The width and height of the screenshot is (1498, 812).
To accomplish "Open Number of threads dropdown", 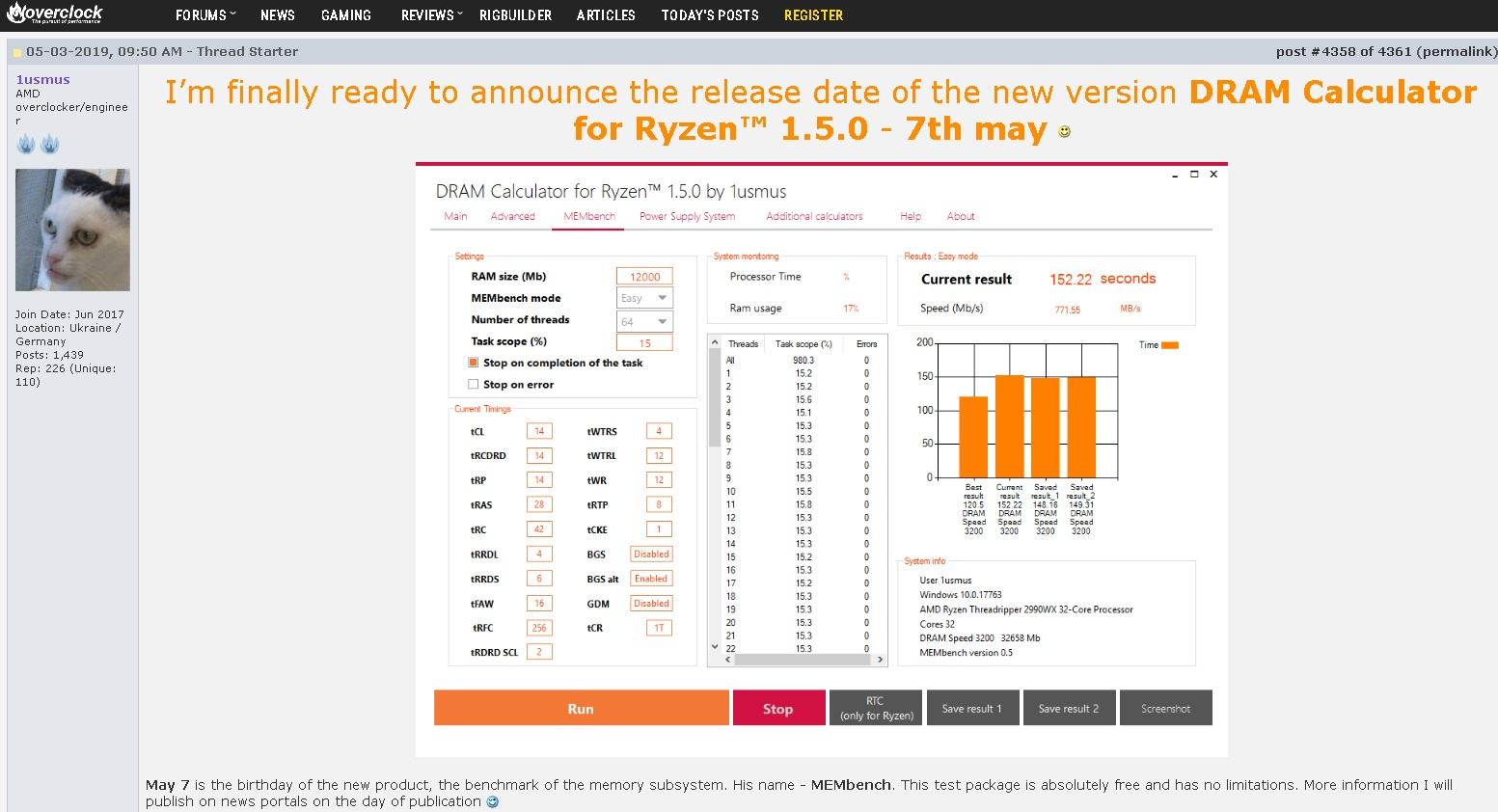I will (644, 321).
